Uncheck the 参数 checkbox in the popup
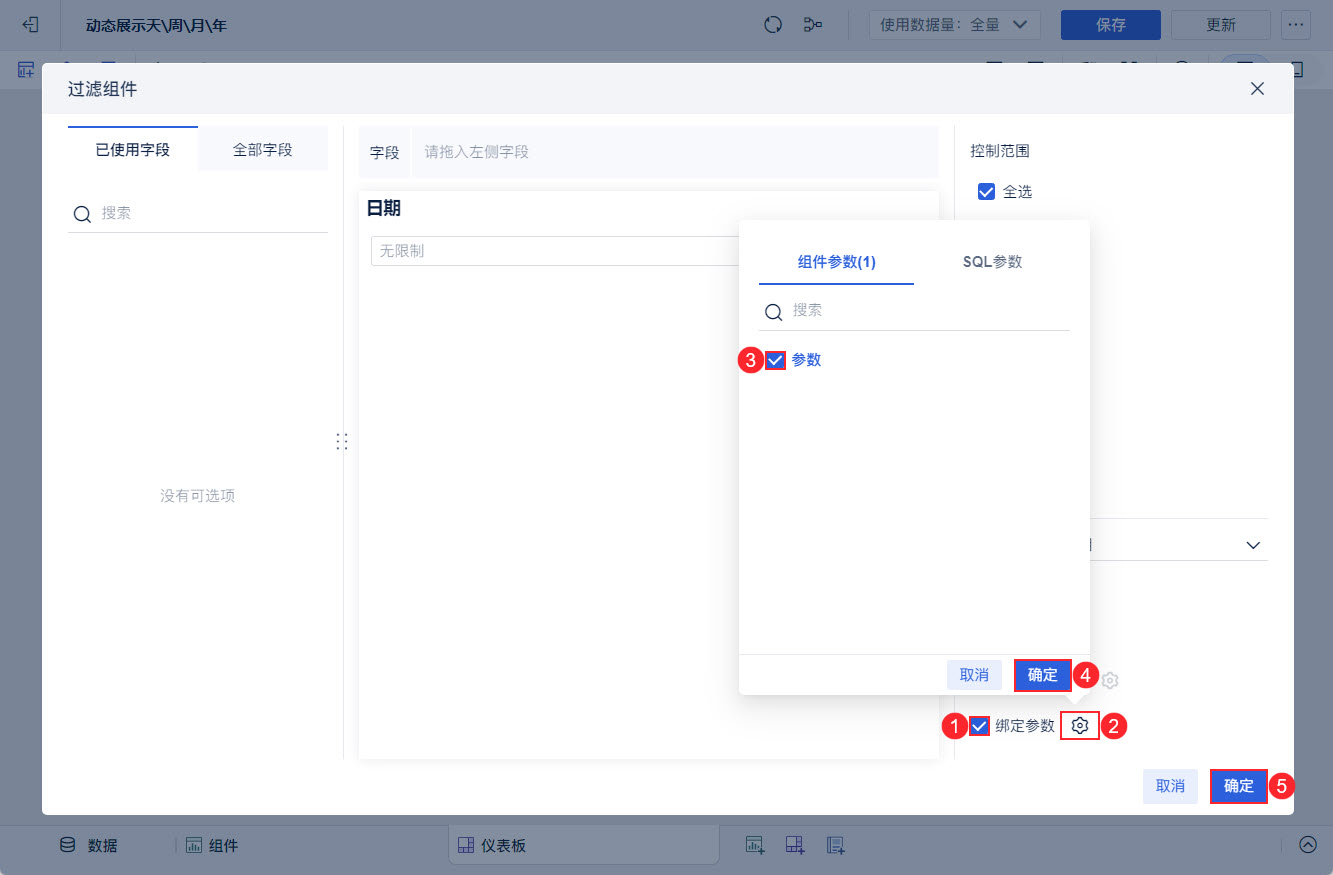The width and height of the screenshot is (1333, 875). [x=775, y=360]
